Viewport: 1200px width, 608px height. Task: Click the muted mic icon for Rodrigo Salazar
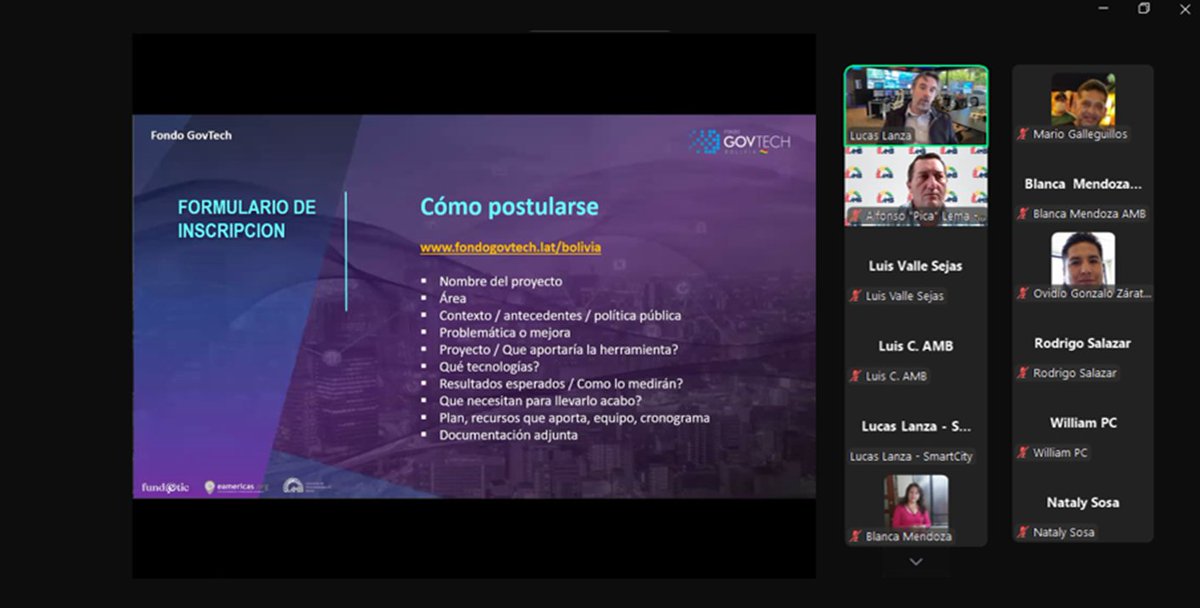(1023, 373)
